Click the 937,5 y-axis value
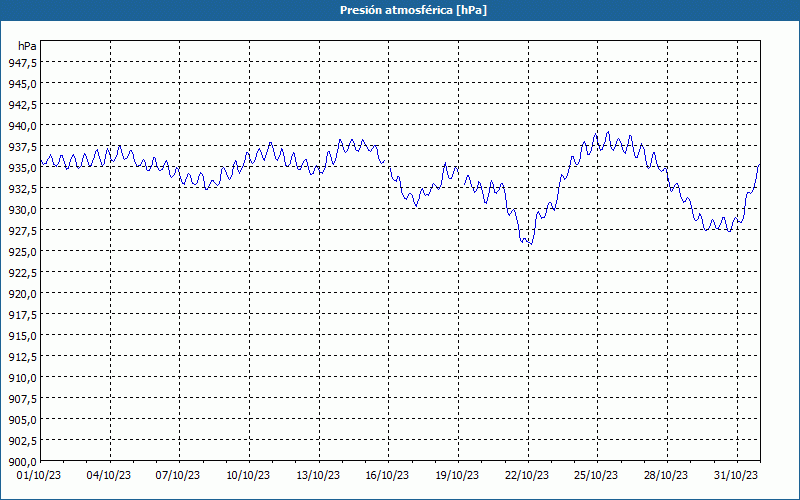The width and height of the screenshot is (800, 500). click(22, 146)
